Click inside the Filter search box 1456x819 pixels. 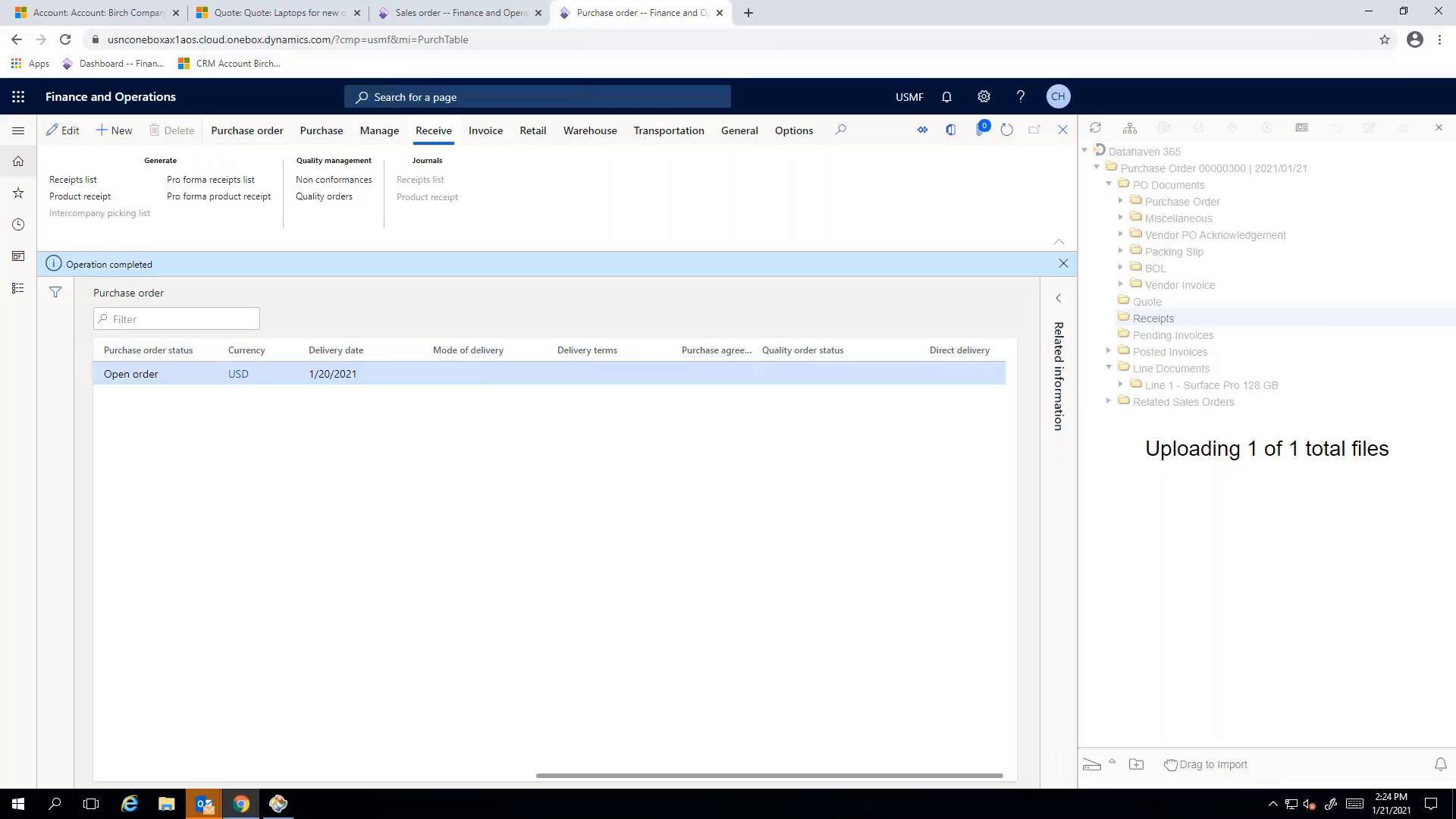176,318
